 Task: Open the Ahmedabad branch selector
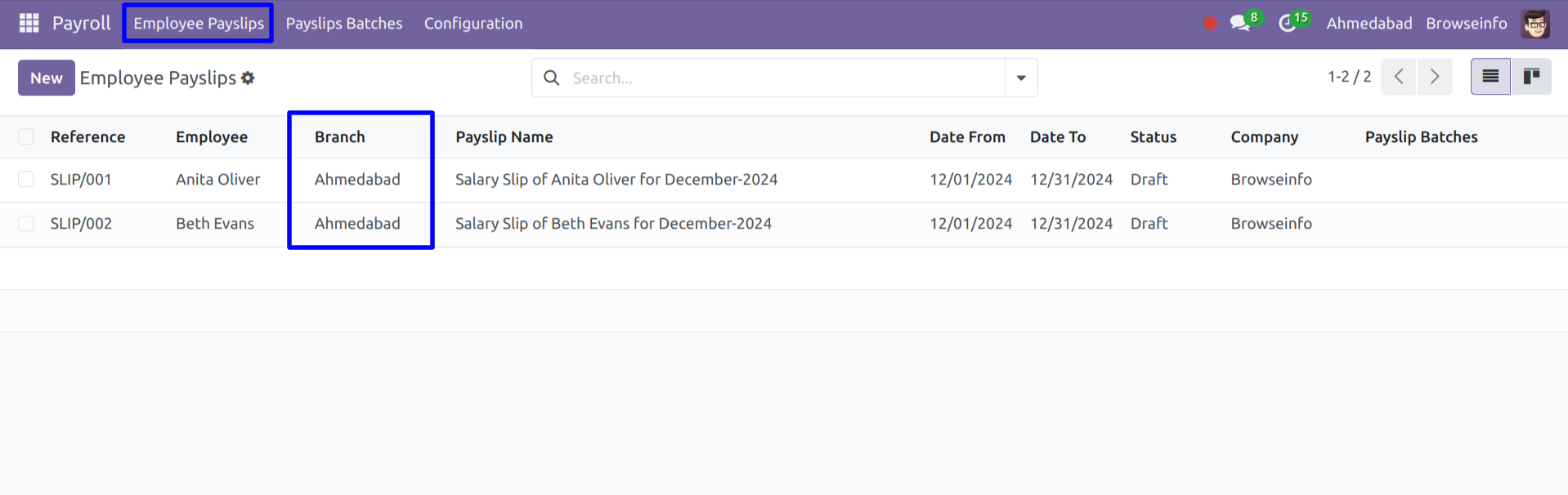[x=1369, y=24]
